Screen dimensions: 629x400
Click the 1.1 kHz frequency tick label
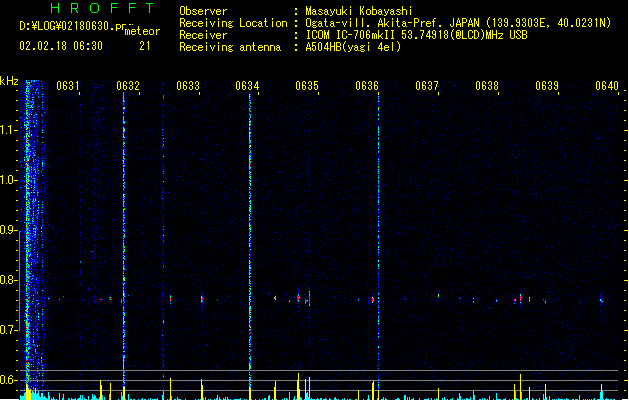click(8, 130)
